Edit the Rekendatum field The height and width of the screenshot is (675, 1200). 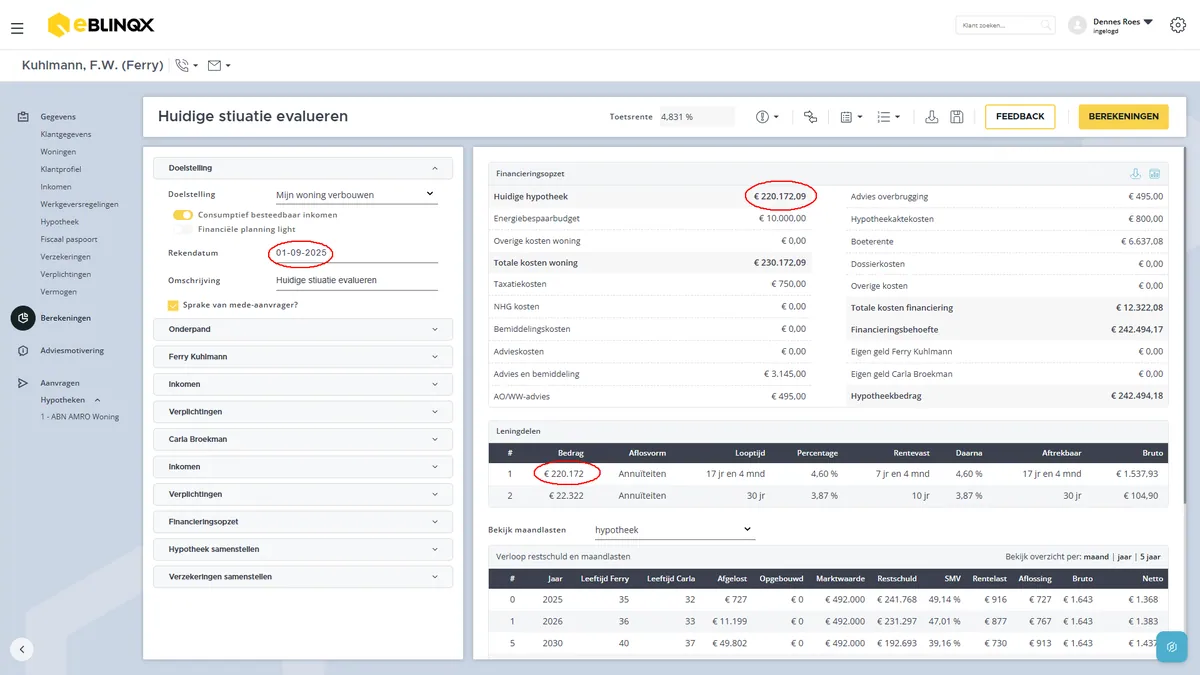point(357,253)
